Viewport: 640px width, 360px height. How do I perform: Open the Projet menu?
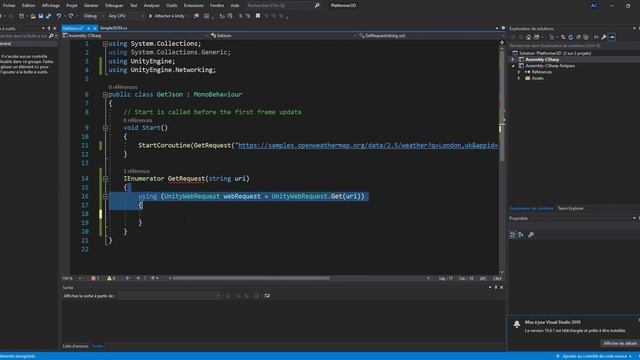pyautogui.click(x=72, y=5)
